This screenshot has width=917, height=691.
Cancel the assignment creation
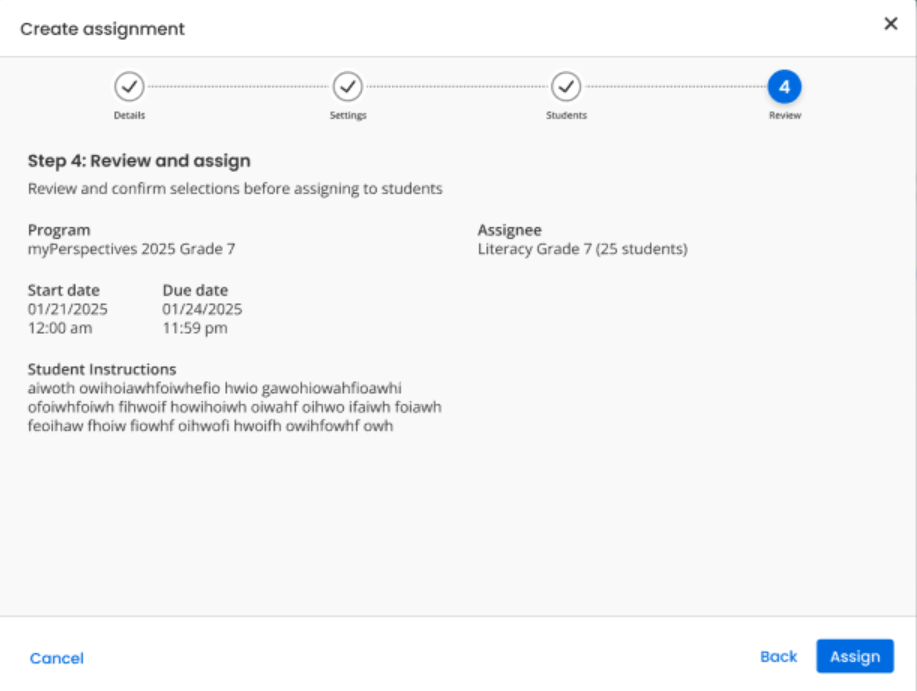[x=57, y=658]
